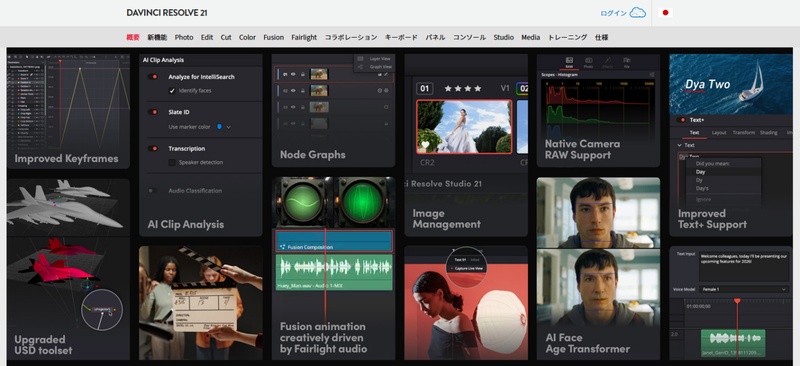The width and height of the screenshot is (800, 366).
Task: Select the green janet_GenID audio clip
Action: click(x=733, y=343)
